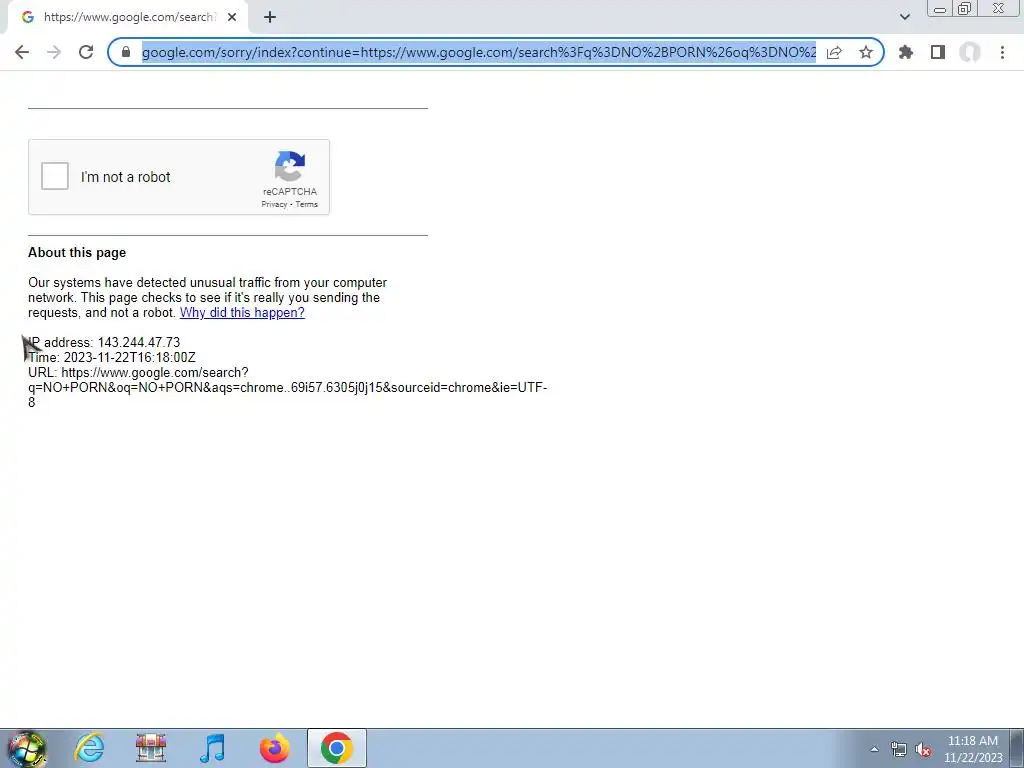Reload this page

[x=86, y=52]
